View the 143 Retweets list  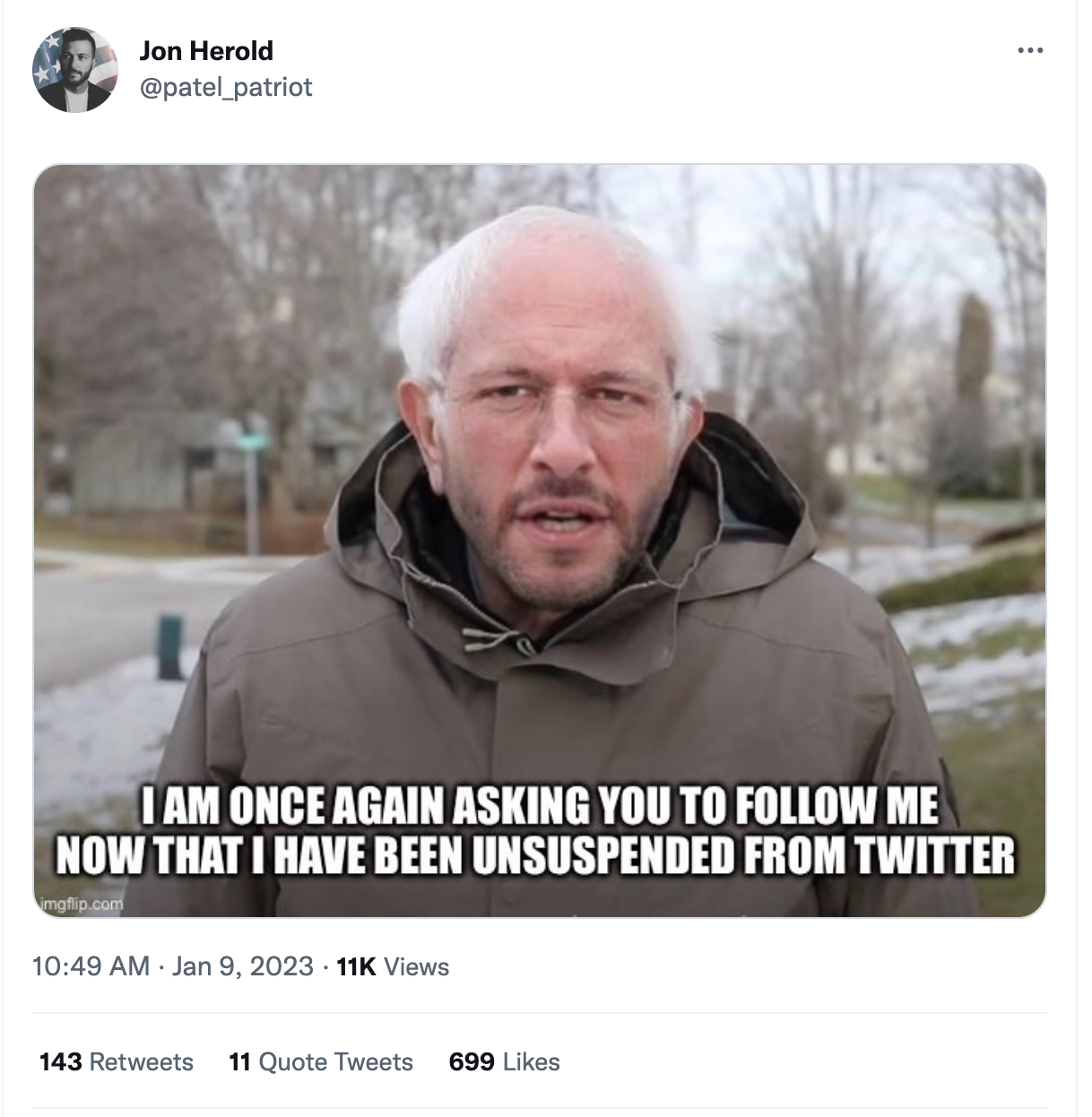tap(117, 1062)
